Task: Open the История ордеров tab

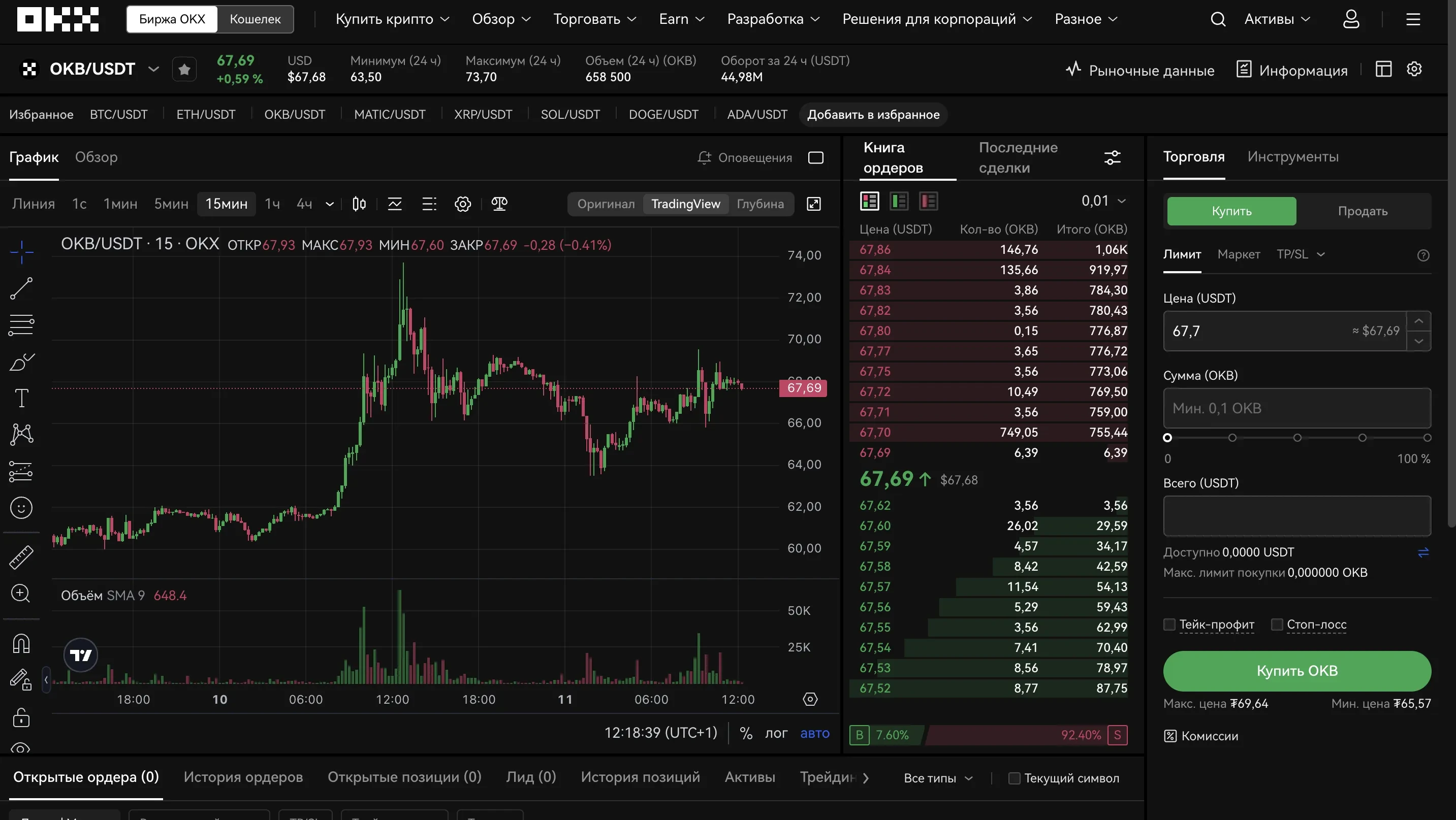Action: [243, 777]
